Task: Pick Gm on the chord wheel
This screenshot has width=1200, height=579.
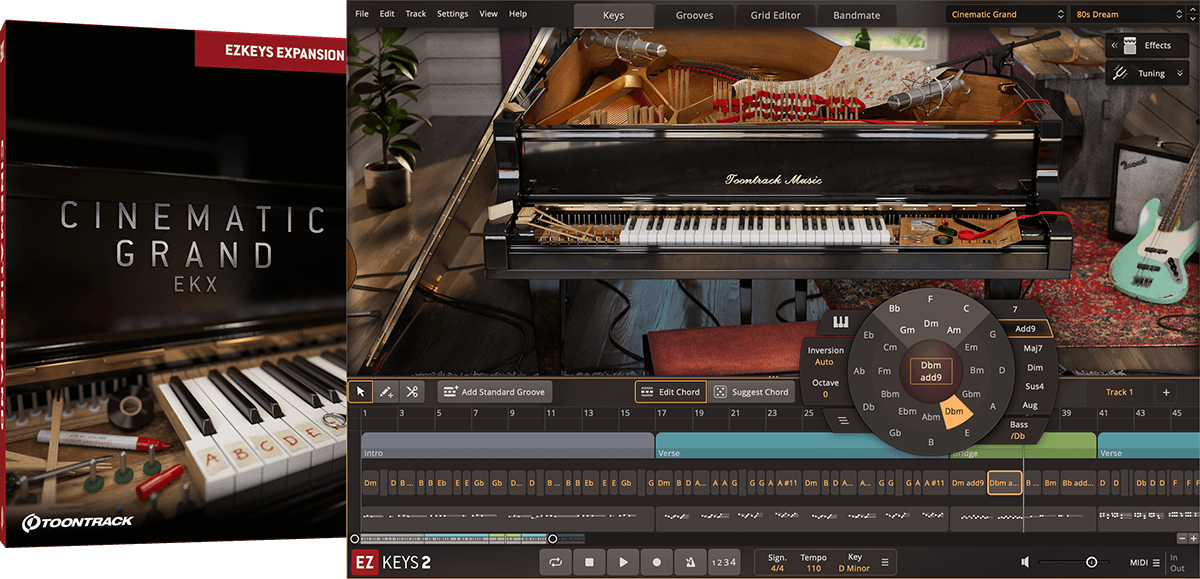Action: click(907, 330)
